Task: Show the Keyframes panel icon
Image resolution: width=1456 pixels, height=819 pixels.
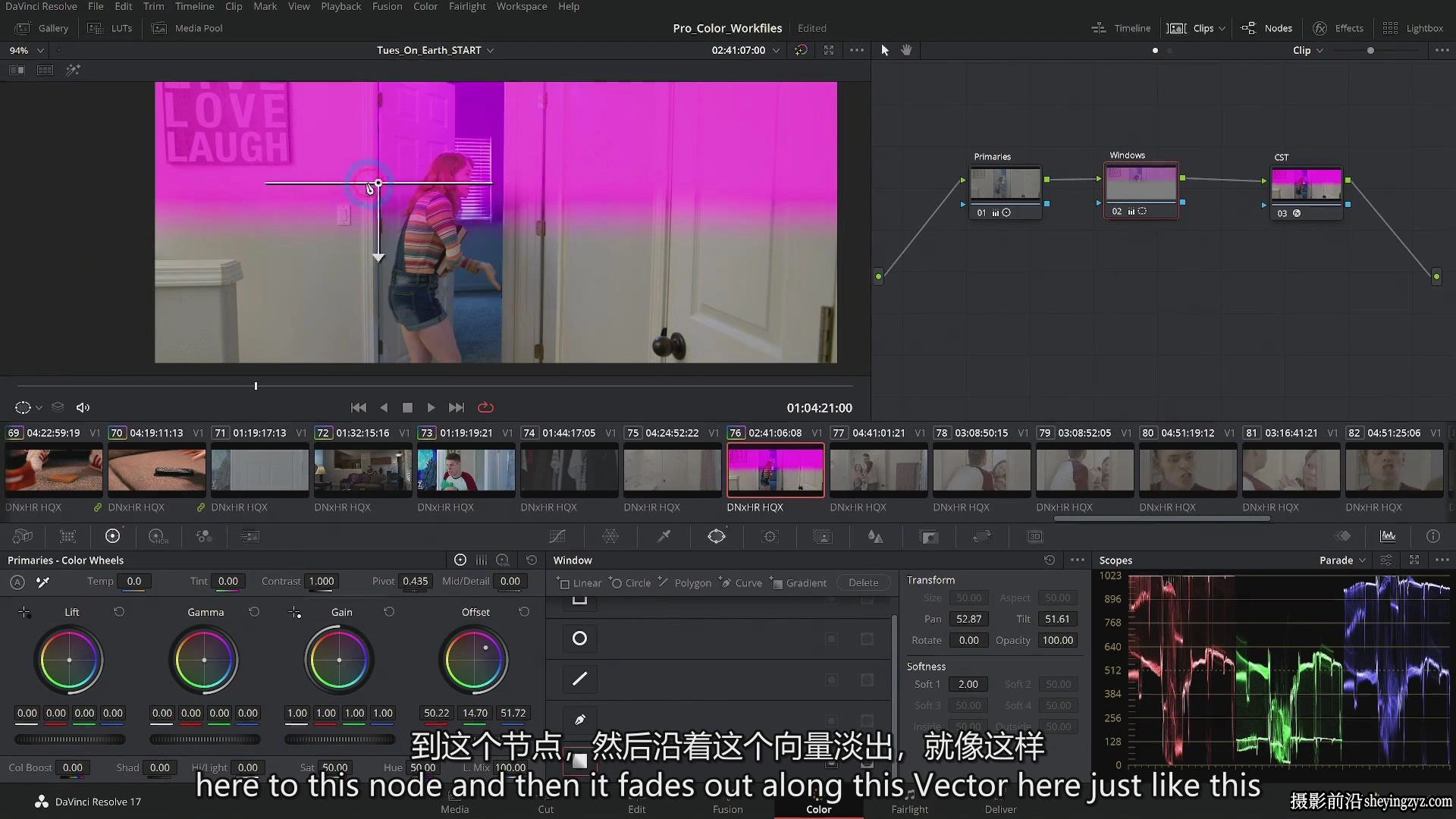Action: click(1343, 536)
